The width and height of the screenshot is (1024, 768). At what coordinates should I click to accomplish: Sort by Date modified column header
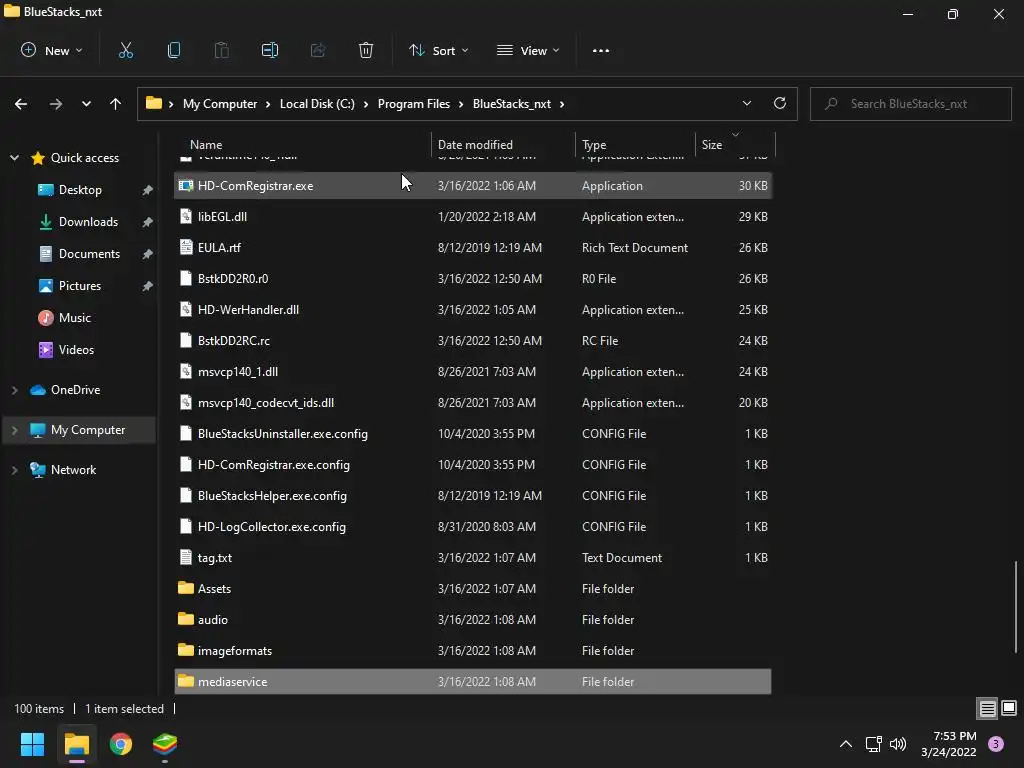tap(504, 144)
